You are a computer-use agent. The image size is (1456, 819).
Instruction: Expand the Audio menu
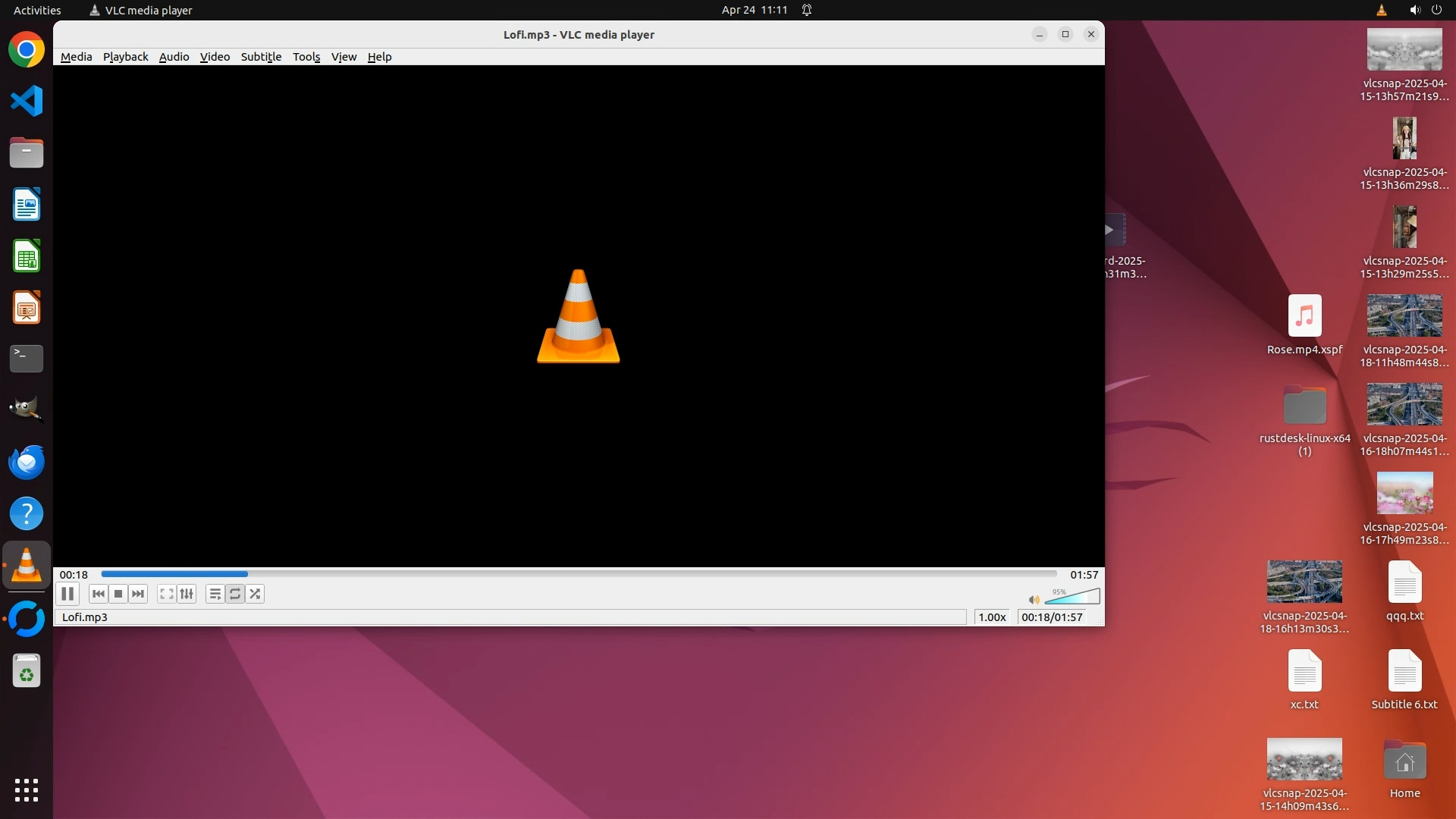coord(174,57)
